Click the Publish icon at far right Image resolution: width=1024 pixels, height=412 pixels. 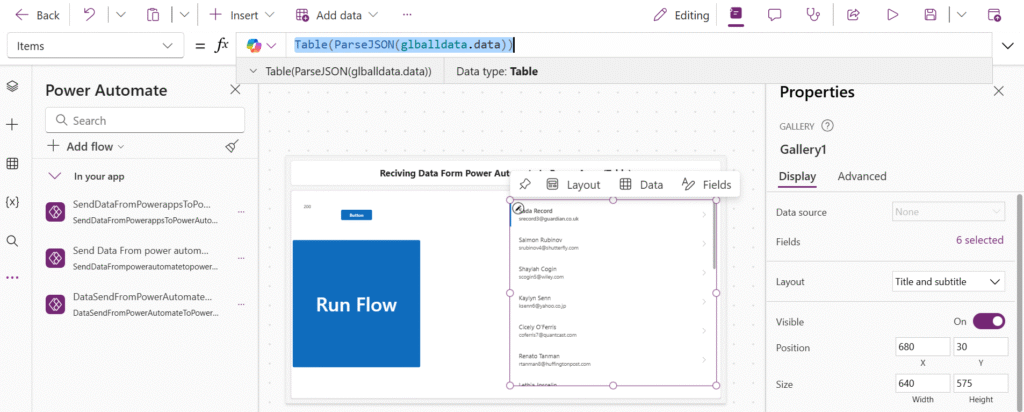pos(993,15)
